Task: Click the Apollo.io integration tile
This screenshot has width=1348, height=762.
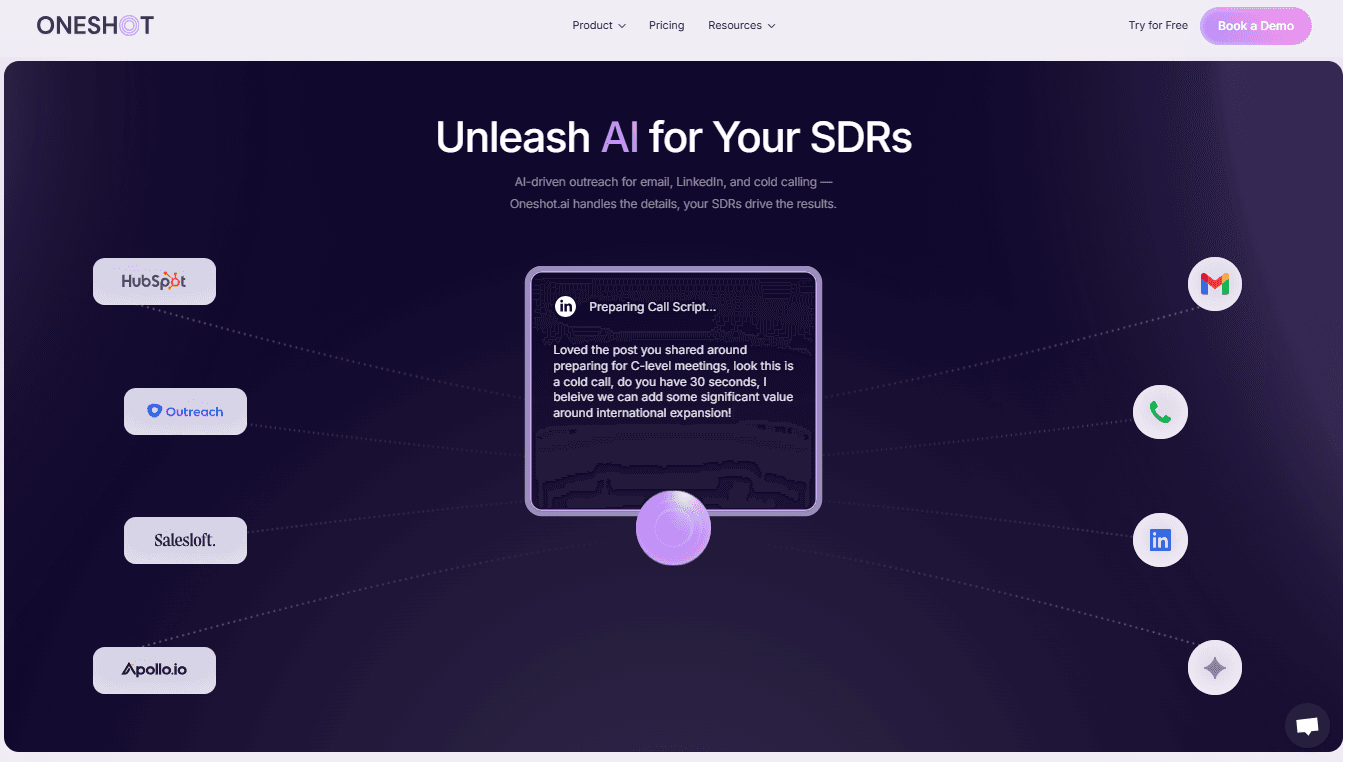Action: (x=154, y=670)
